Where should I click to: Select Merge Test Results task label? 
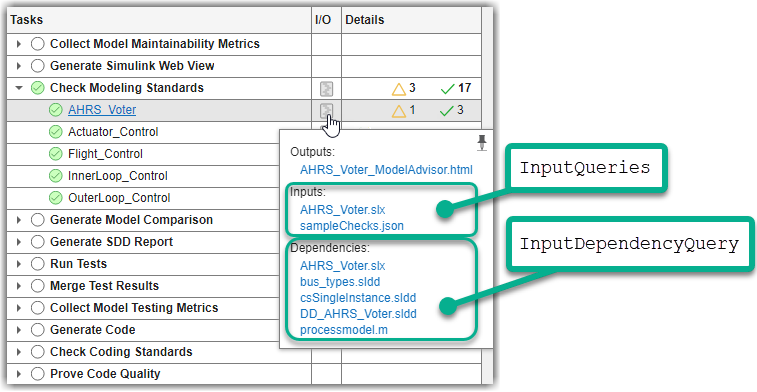104,286
